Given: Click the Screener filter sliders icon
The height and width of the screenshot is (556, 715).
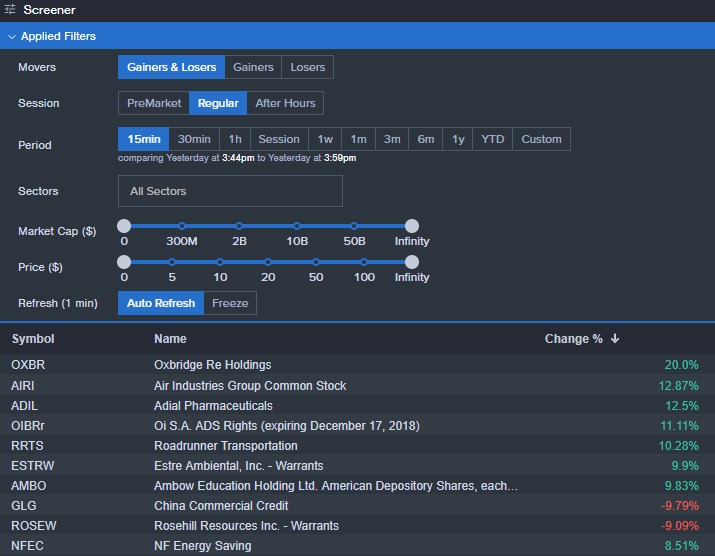Looking at the screenshot, I should click(10, 9).
